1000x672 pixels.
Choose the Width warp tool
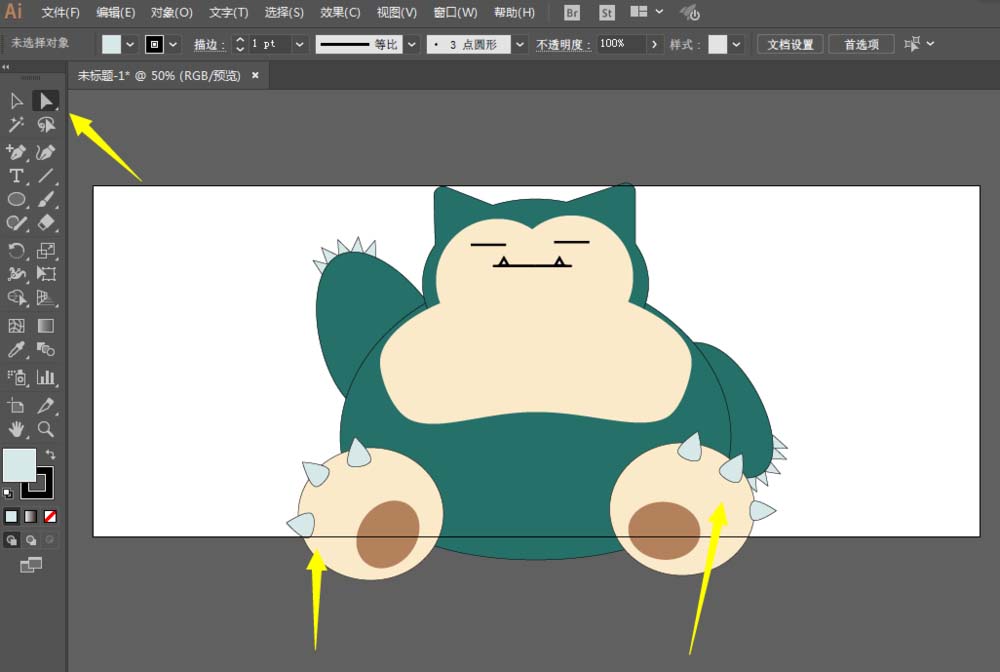click(17, 274)
